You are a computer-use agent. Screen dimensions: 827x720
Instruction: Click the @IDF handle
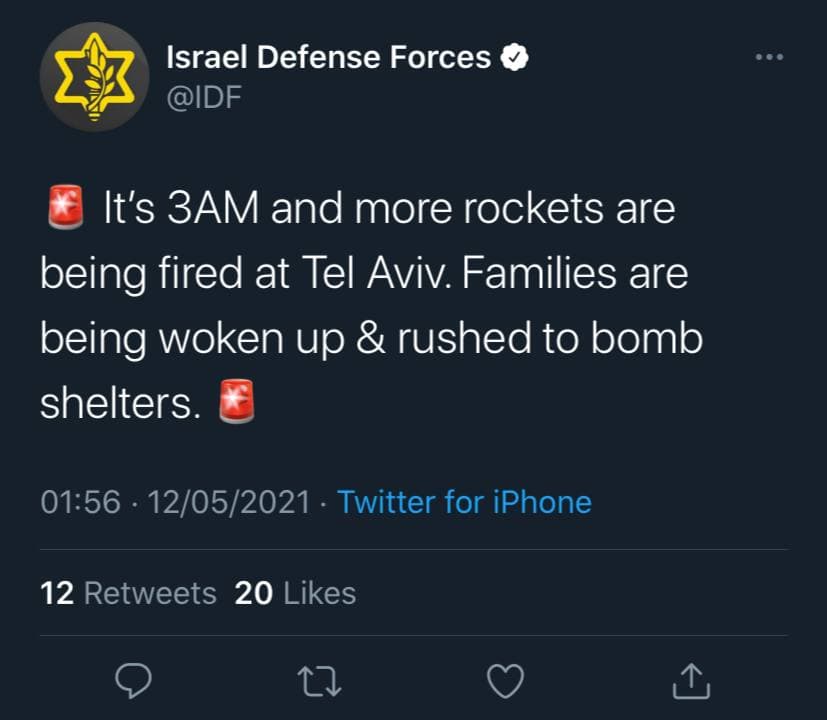[x=203, y=97]
